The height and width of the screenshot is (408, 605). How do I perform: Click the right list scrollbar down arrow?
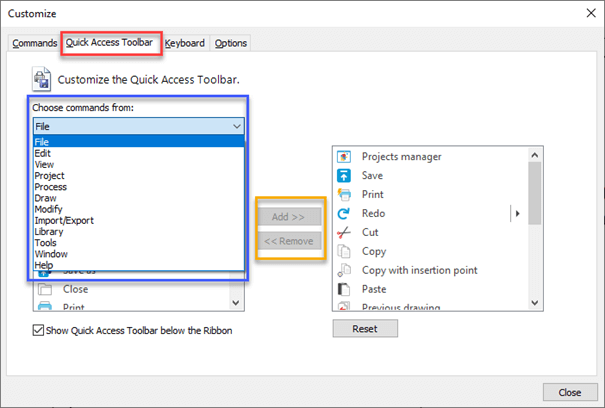point(534,303)
